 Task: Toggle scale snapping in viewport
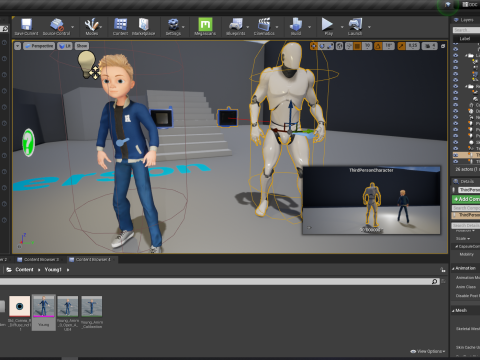(401, 46)
